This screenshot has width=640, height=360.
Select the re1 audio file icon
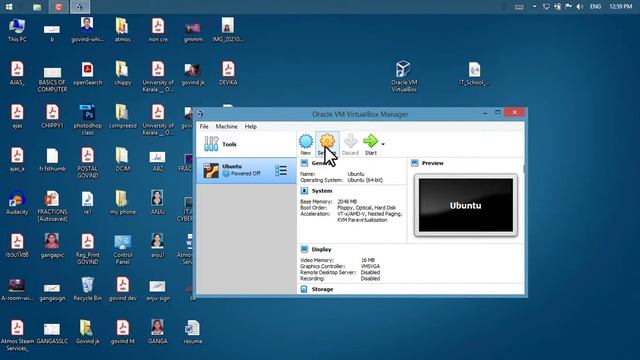point(87,203)
